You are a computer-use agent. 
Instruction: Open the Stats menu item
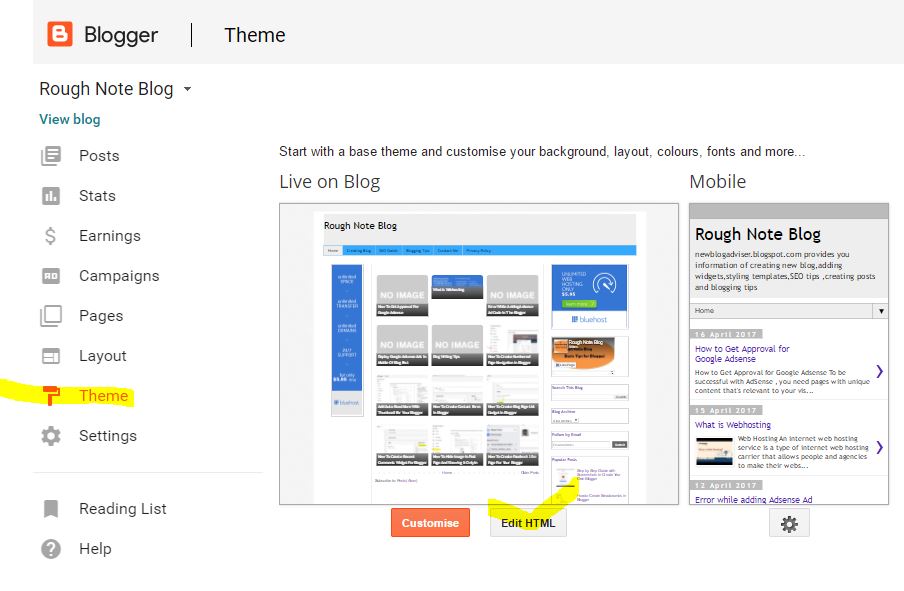point(97,196)
